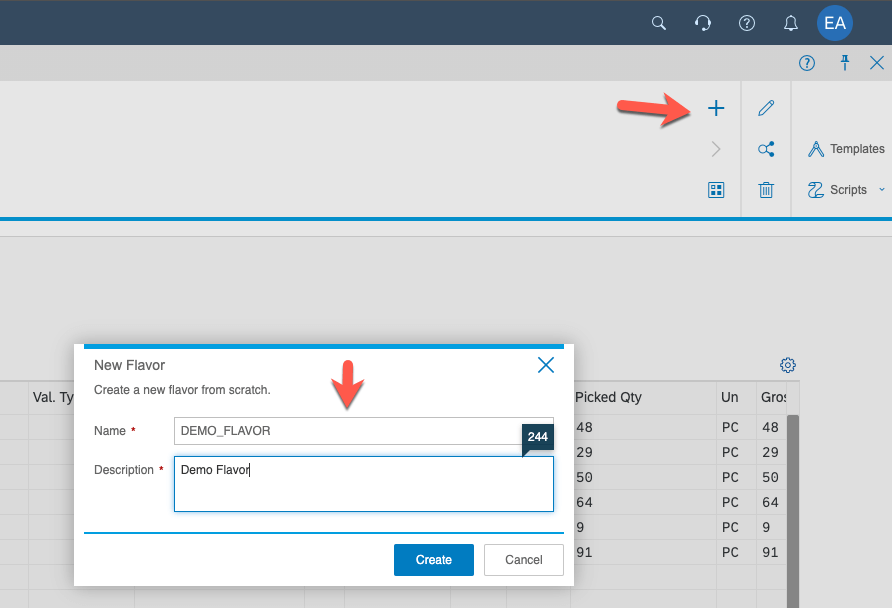This screenshot has height=608, width=892.
Task: Click the table vertical scrollbar
Action: (792, 511)
